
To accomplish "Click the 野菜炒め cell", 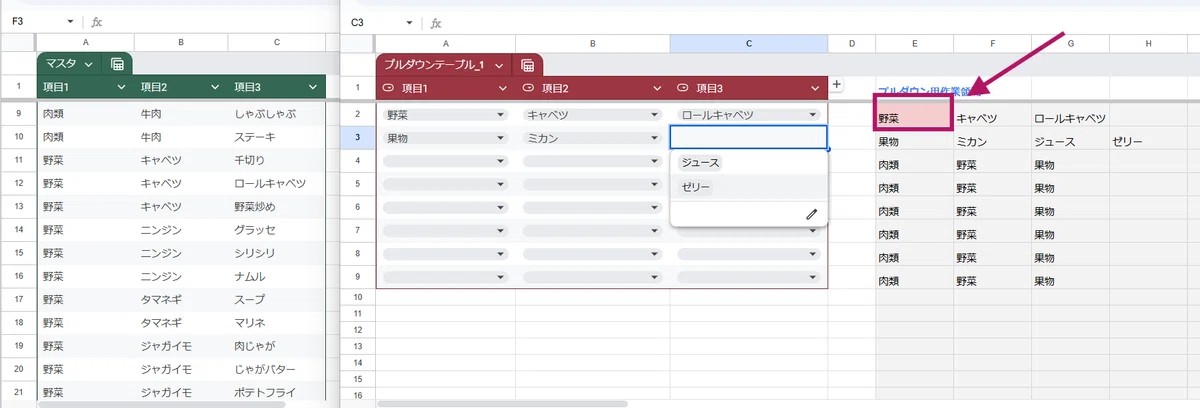I will coord(277,207).
